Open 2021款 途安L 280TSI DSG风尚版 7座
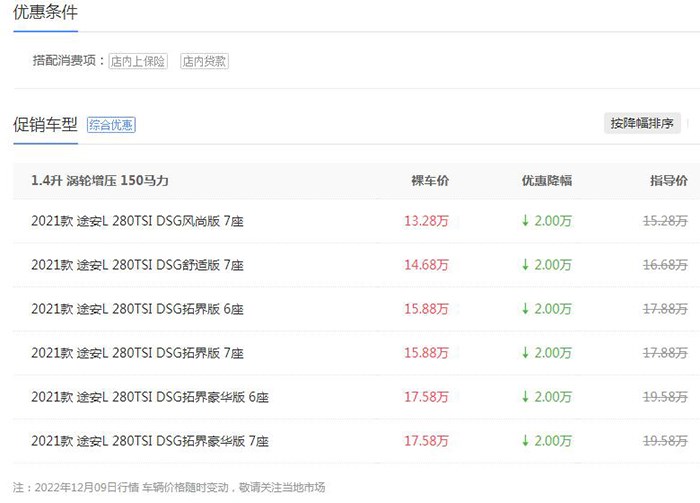Viewport: 700px width, 503px height. point(138,221)
